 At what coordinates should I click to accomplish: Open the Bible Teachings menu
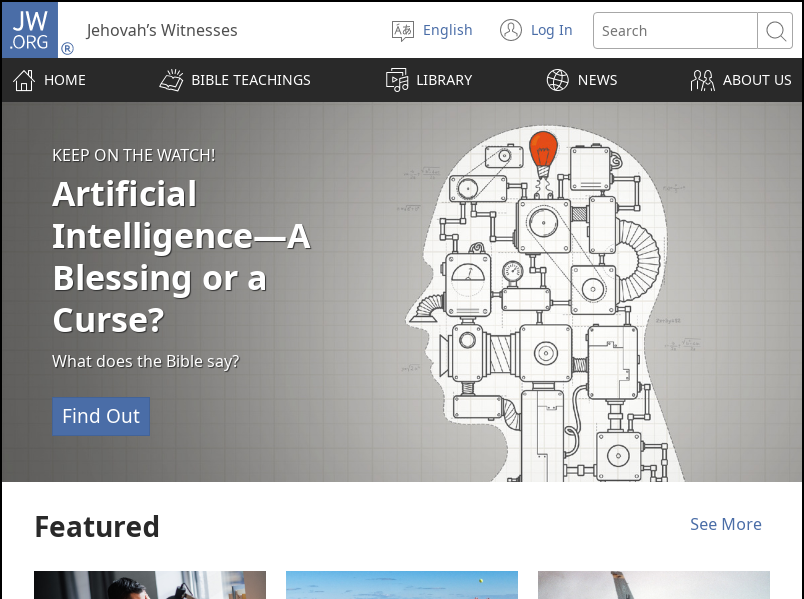[250, 80]
